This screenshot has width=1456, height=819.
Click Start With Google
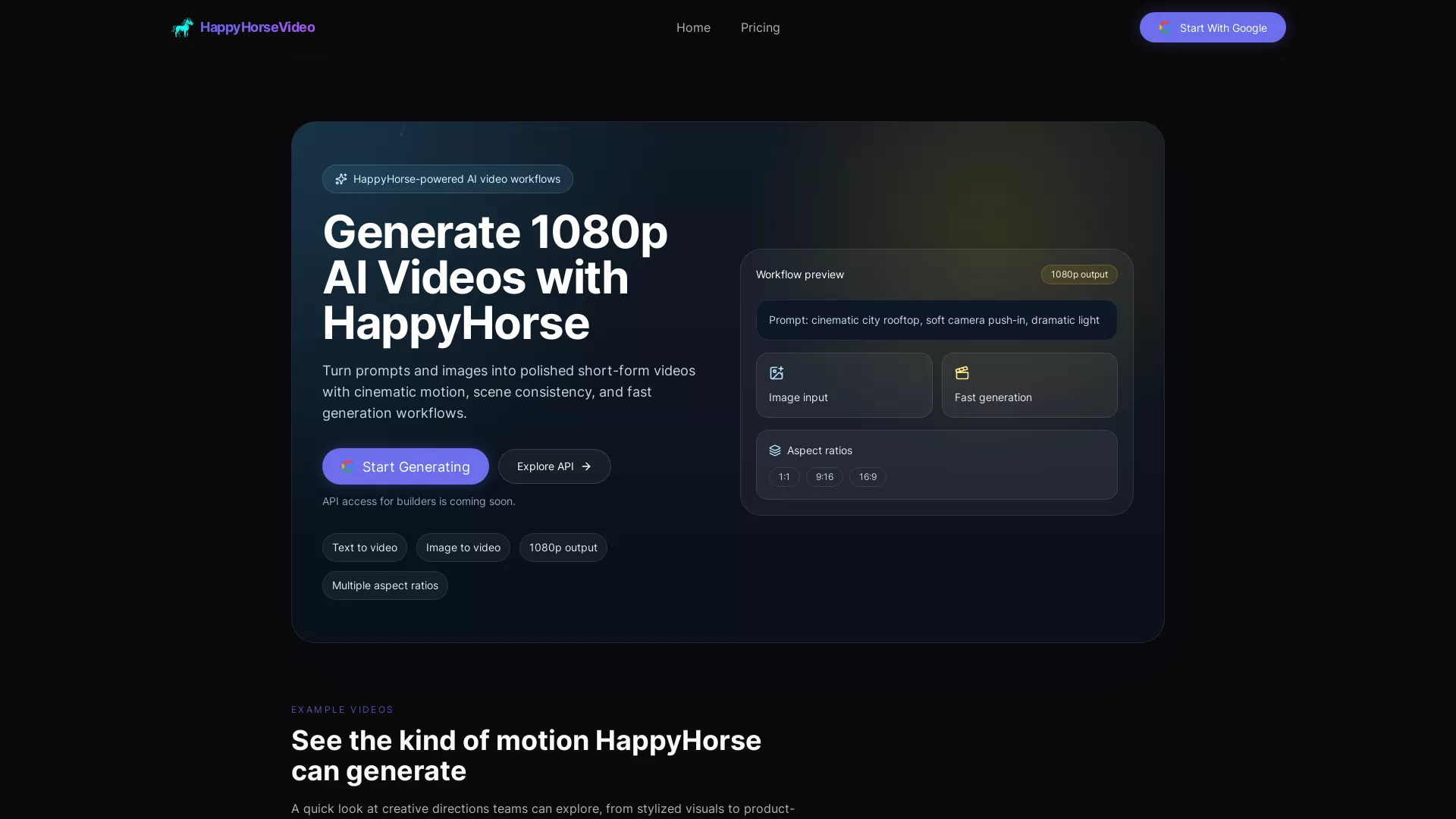[1211, 27]
